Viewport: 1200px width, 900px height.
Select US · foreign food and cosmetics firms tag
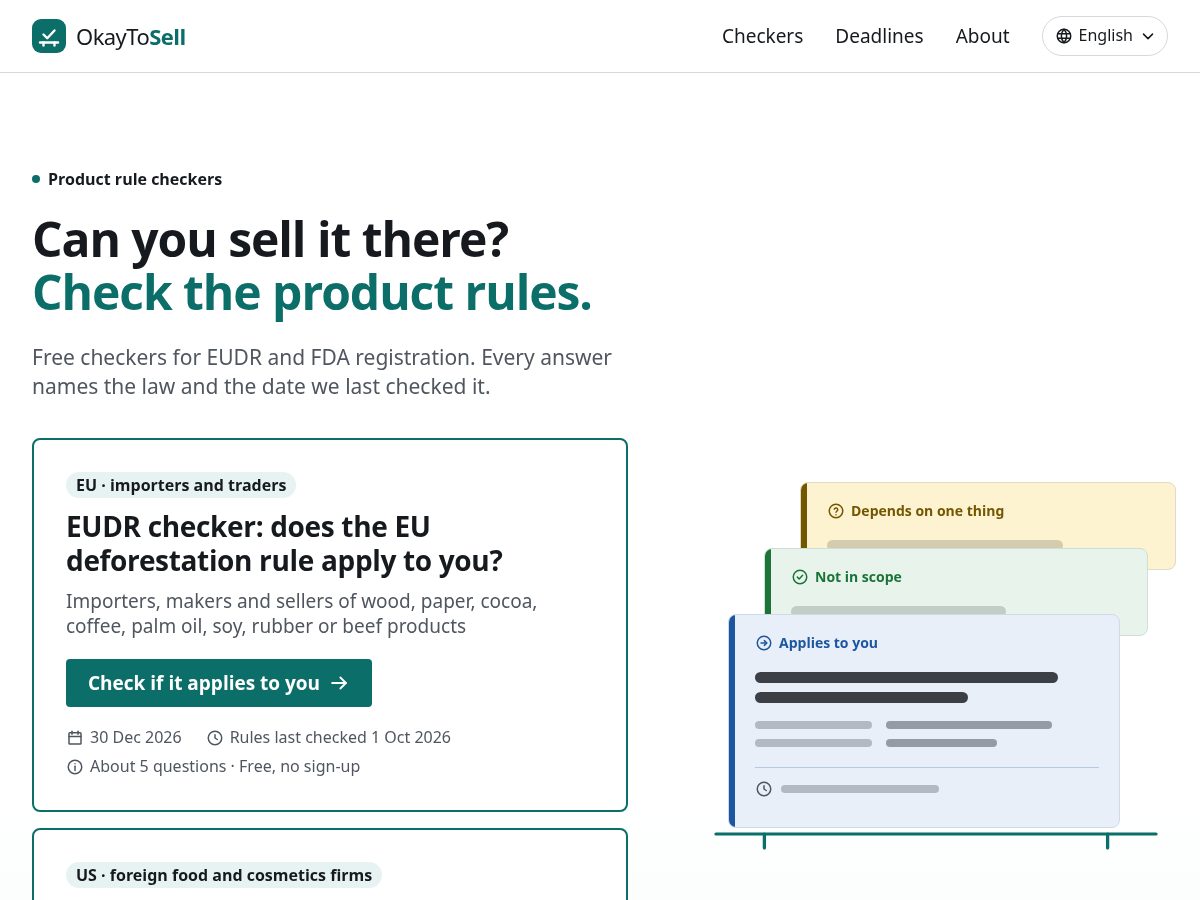(224, 875)
